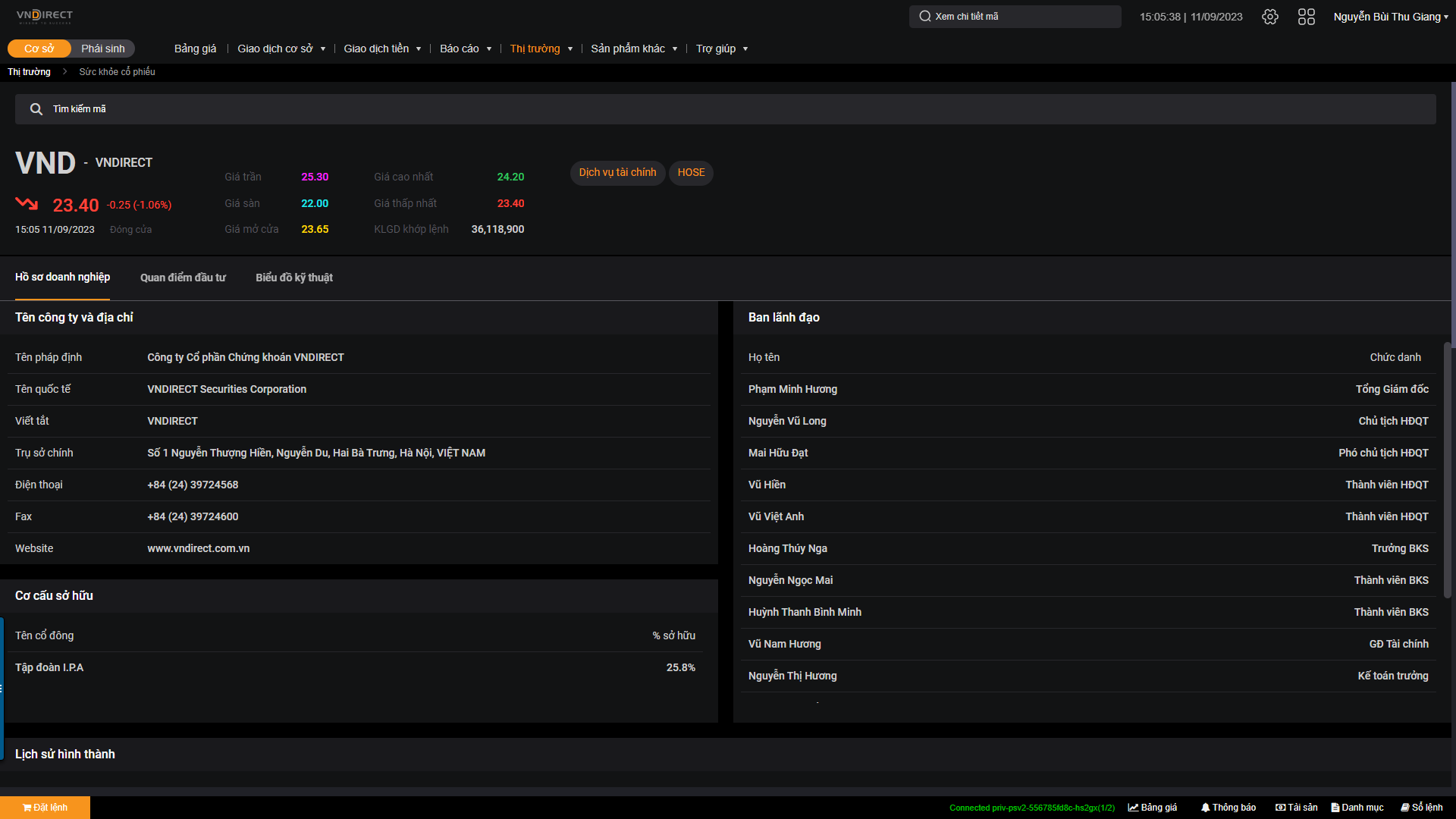Click the 'Chủ tịch HĐQT' title
The image size is (1456, 819).
pyautogui.click(x=1394, y=421)
